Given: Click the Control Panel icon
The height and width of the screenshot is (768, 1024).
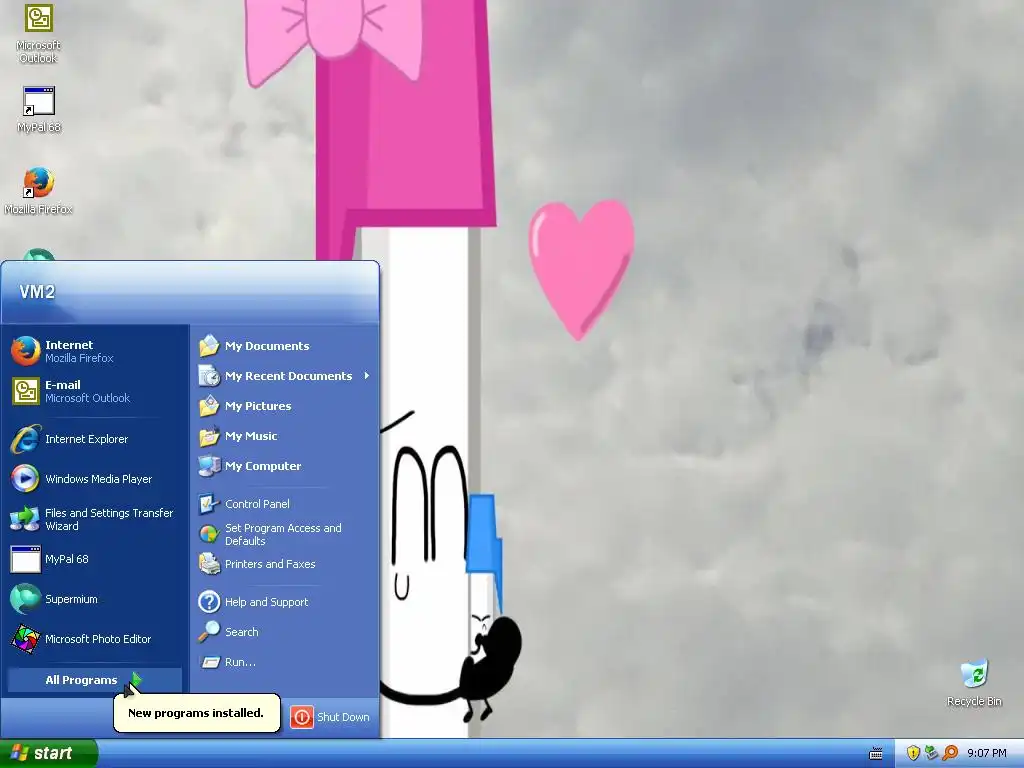Looking at the screenshot, I should pyautogui.click(x=209, y=504).
